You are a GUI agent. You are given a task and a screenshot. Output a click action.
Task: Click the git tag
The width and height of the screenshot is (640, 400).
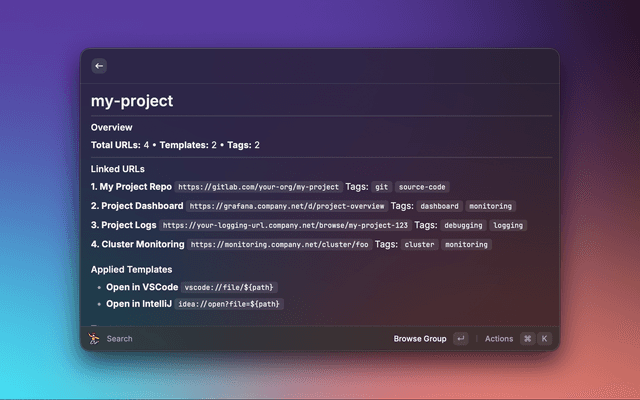tap(382, 187)
